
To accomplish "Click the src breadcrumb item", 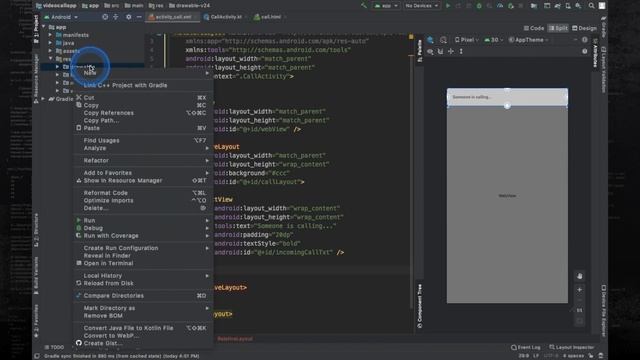I will click(112, 6).
